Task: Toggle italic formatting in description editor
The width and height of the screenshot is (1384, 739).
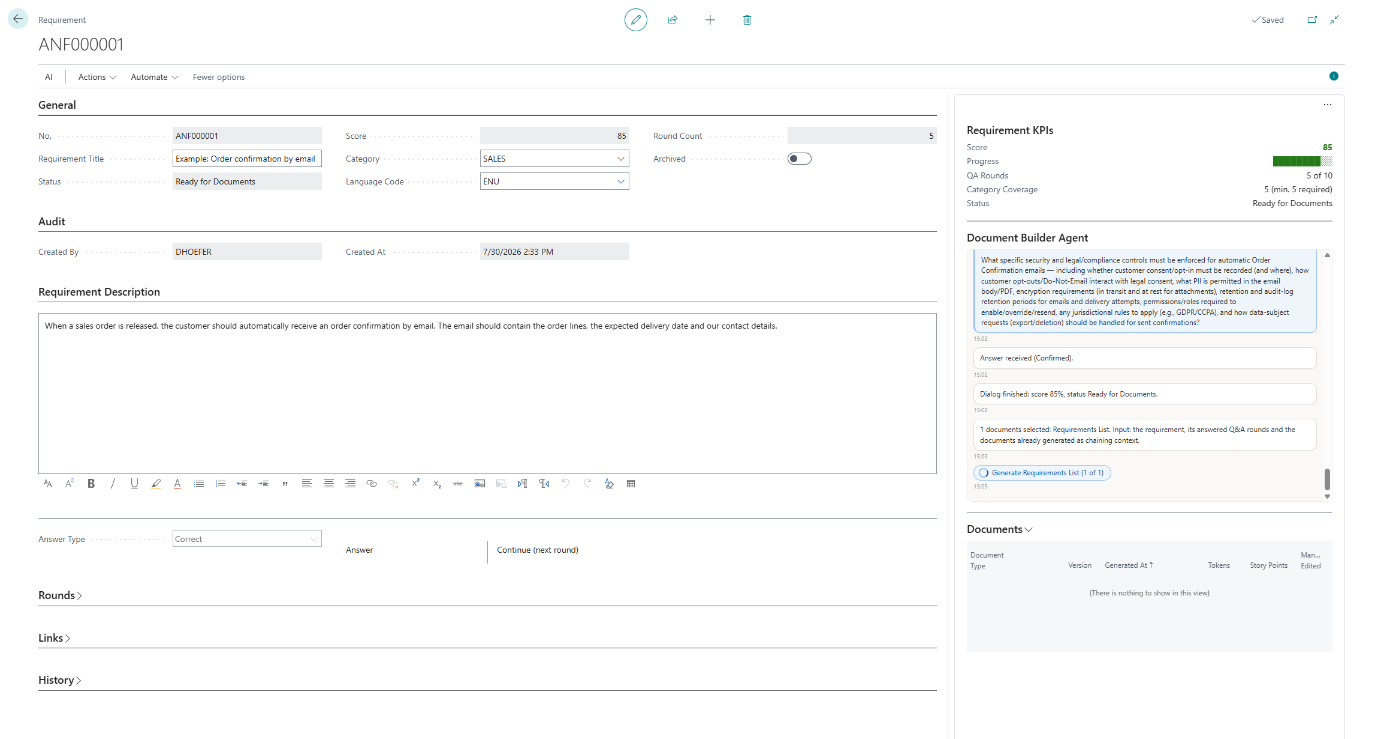Action: pyautogui.click(x=112, y=484)
